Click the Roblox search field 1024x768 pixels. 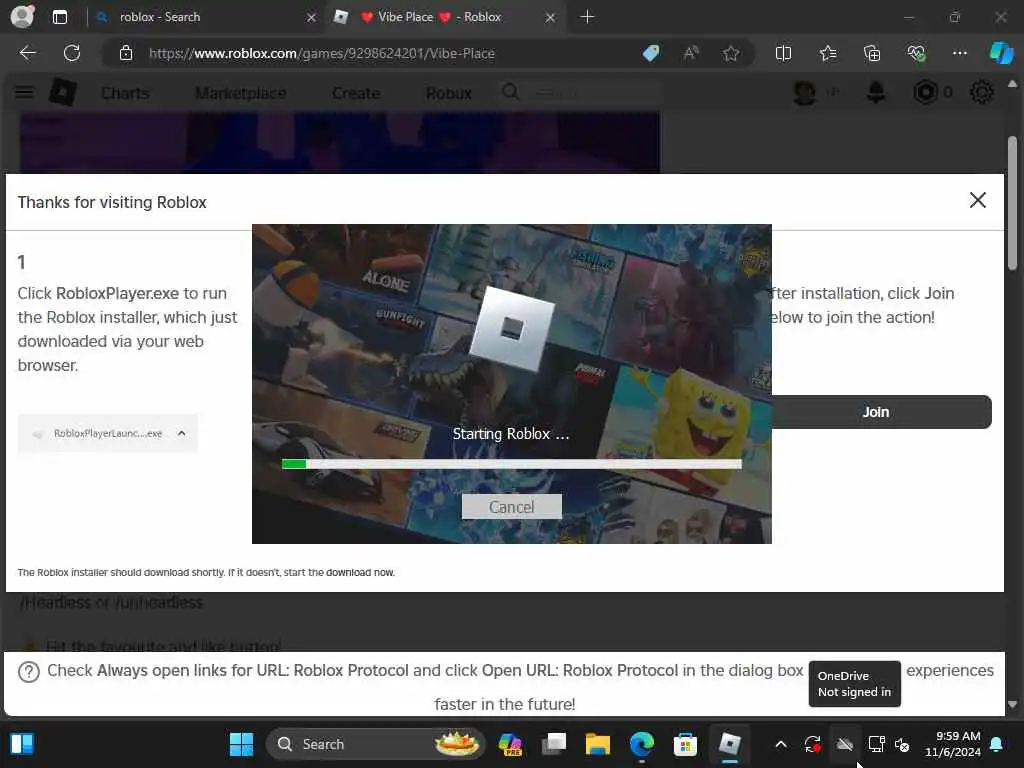[581, 93]
